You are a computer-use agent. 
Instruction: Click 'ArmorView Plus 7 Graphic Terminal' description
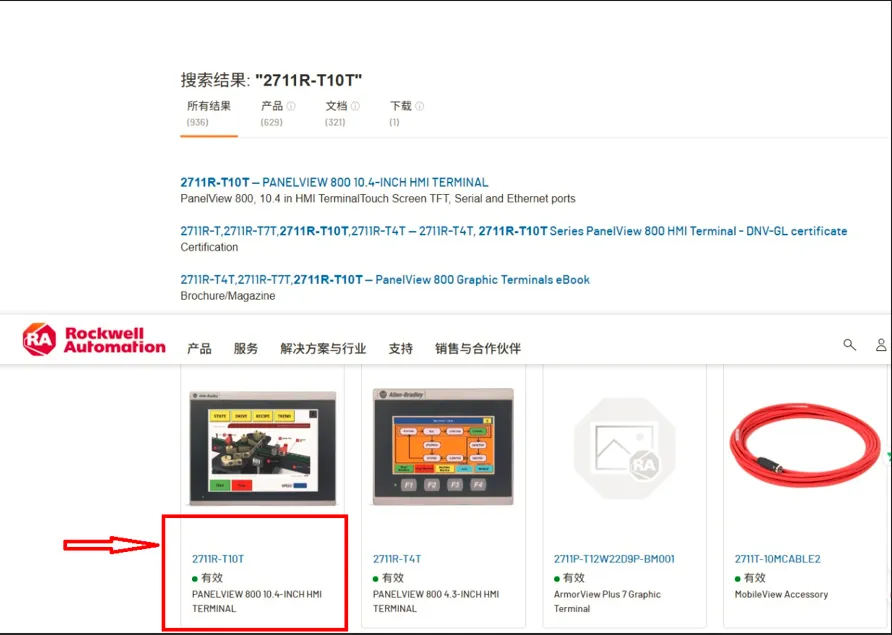pyautogui.click(x=607, y=601)
